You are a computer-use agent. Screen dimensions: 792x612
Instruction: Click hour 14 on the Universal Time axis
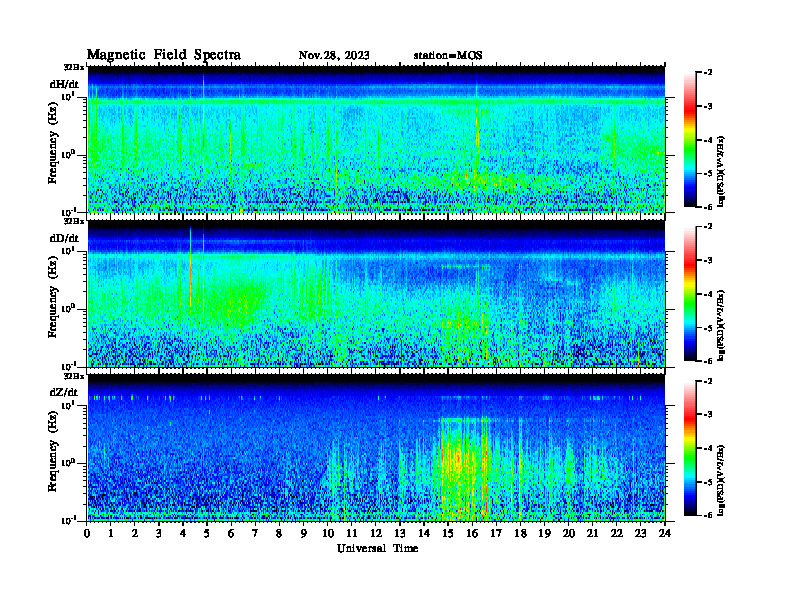click(x=424, y=534)
